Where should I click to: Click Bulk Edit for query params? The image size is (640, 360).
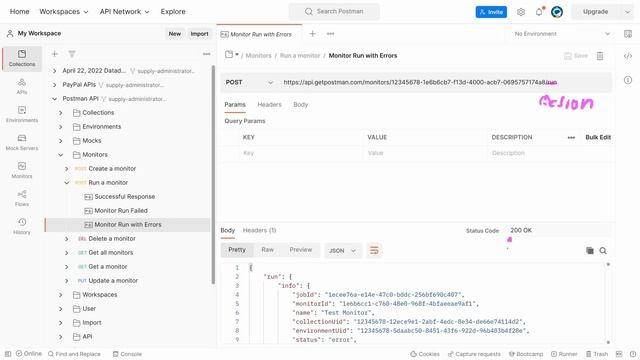pos(598,138)
